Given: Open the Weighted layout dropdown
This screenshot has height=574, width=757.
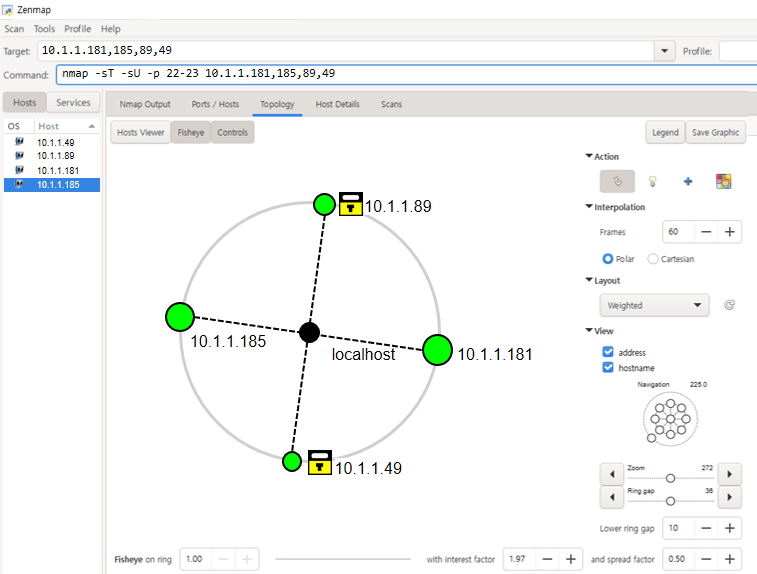Looking at the screenshot, I should tap(654, 305).
